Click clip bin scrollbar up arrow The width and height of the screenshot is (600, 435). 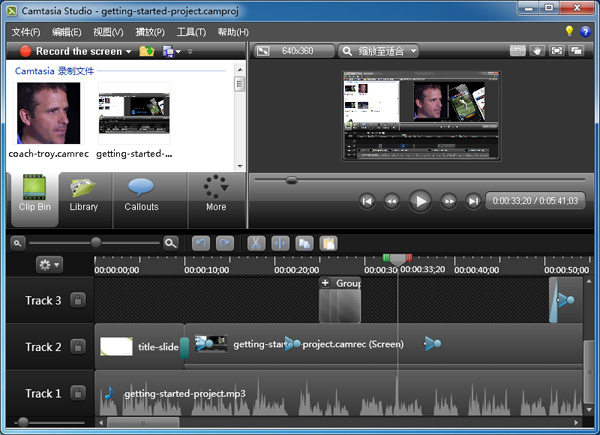[x=240, y=70]
